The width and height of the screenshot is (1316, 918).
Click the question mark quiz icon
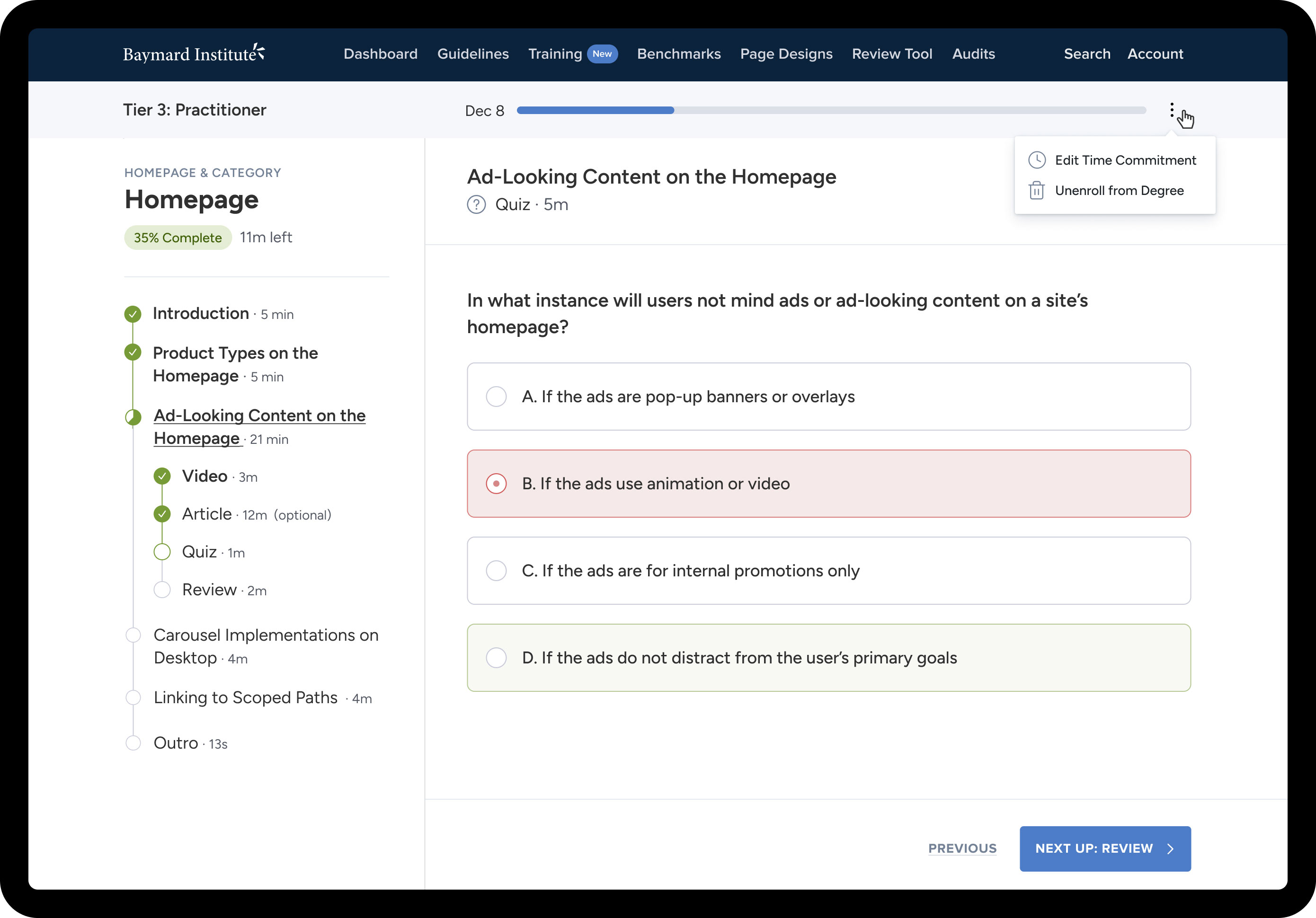tap(476, 204)
